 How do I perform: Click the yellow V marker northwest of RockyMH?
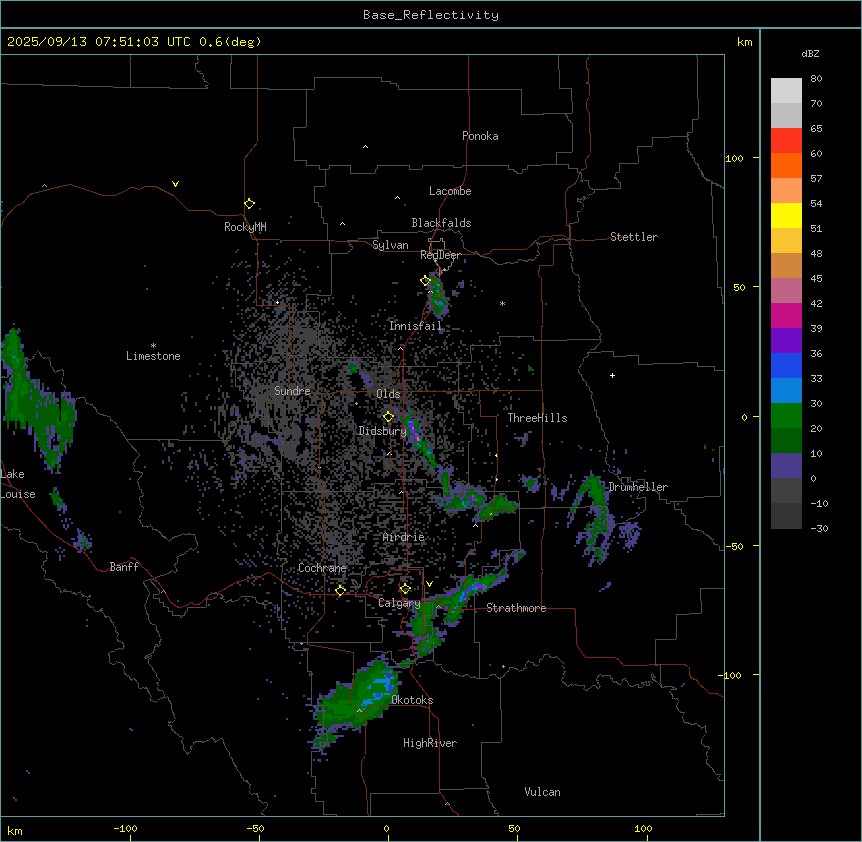pos(175,184)
